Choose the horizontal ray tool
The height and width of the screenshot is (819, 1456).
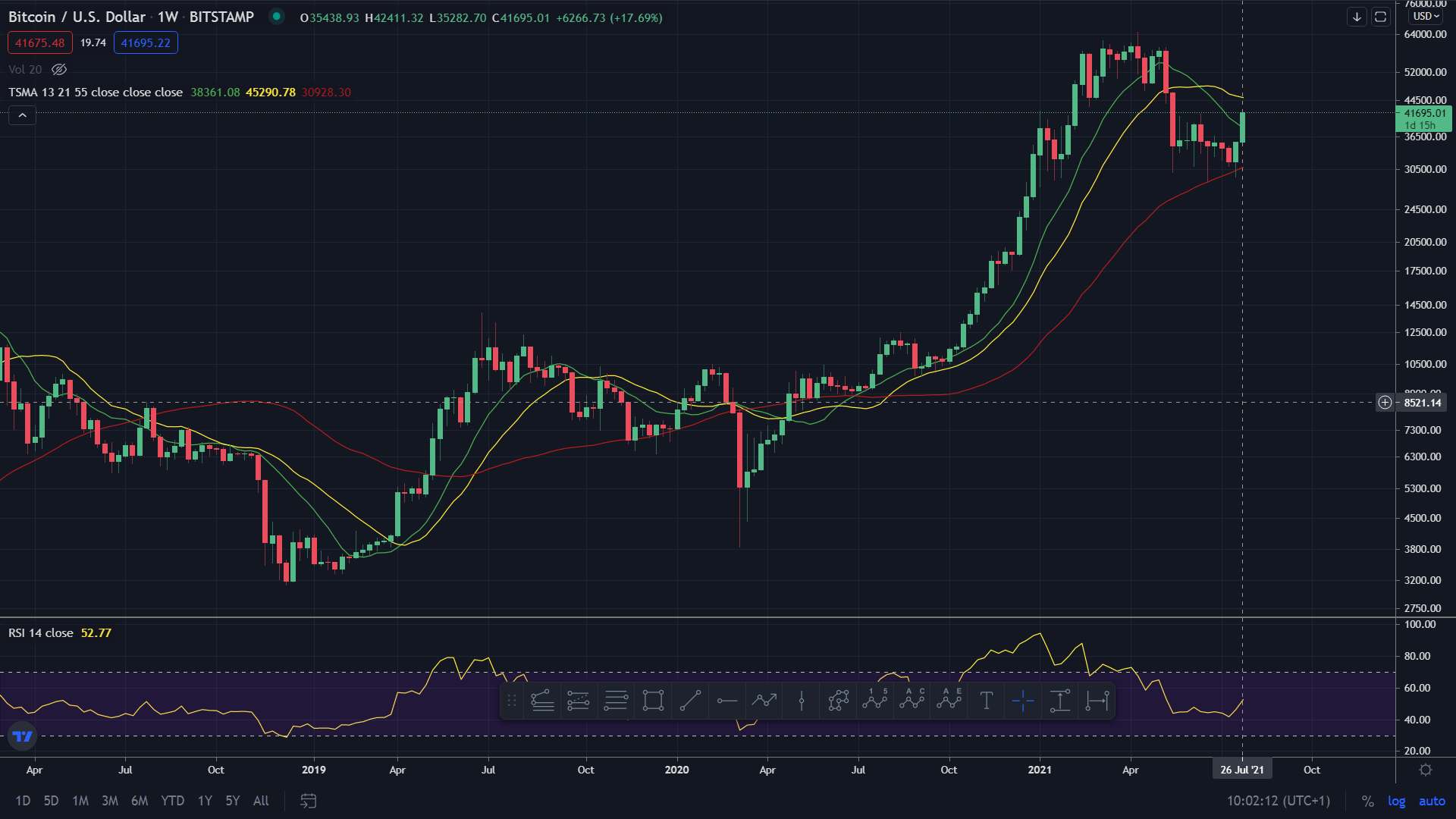(726, 701)
